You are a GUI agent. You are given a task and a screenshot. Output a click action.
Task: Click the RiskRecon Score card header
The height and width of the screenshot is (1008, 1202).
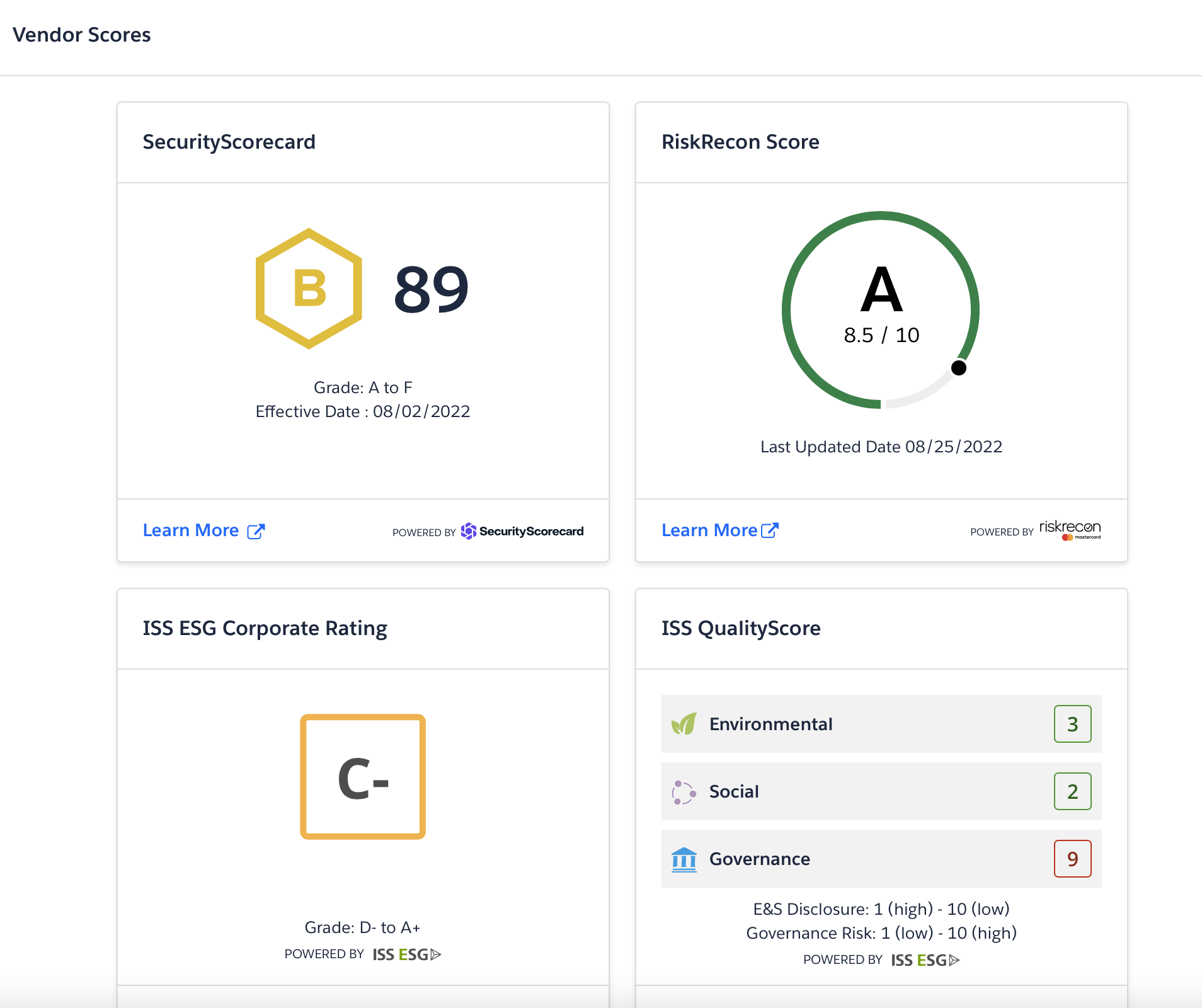[x=740, y=142]
